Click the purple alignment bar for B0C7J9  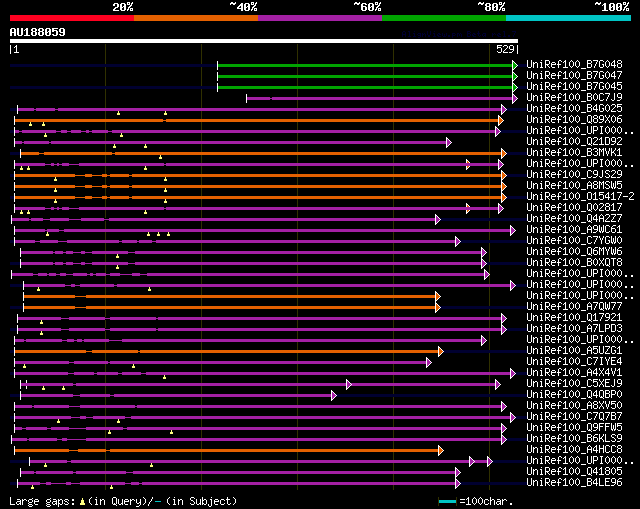click(380, 98)
